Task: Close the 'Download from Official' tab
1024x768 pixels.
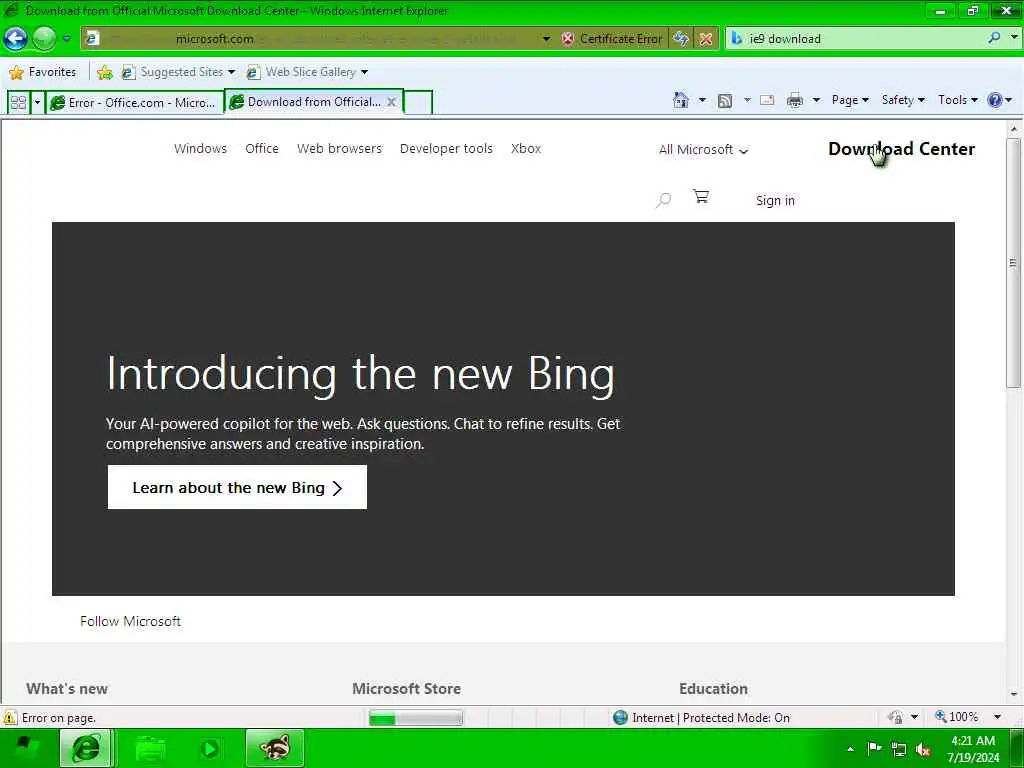Action: (391, 102)
